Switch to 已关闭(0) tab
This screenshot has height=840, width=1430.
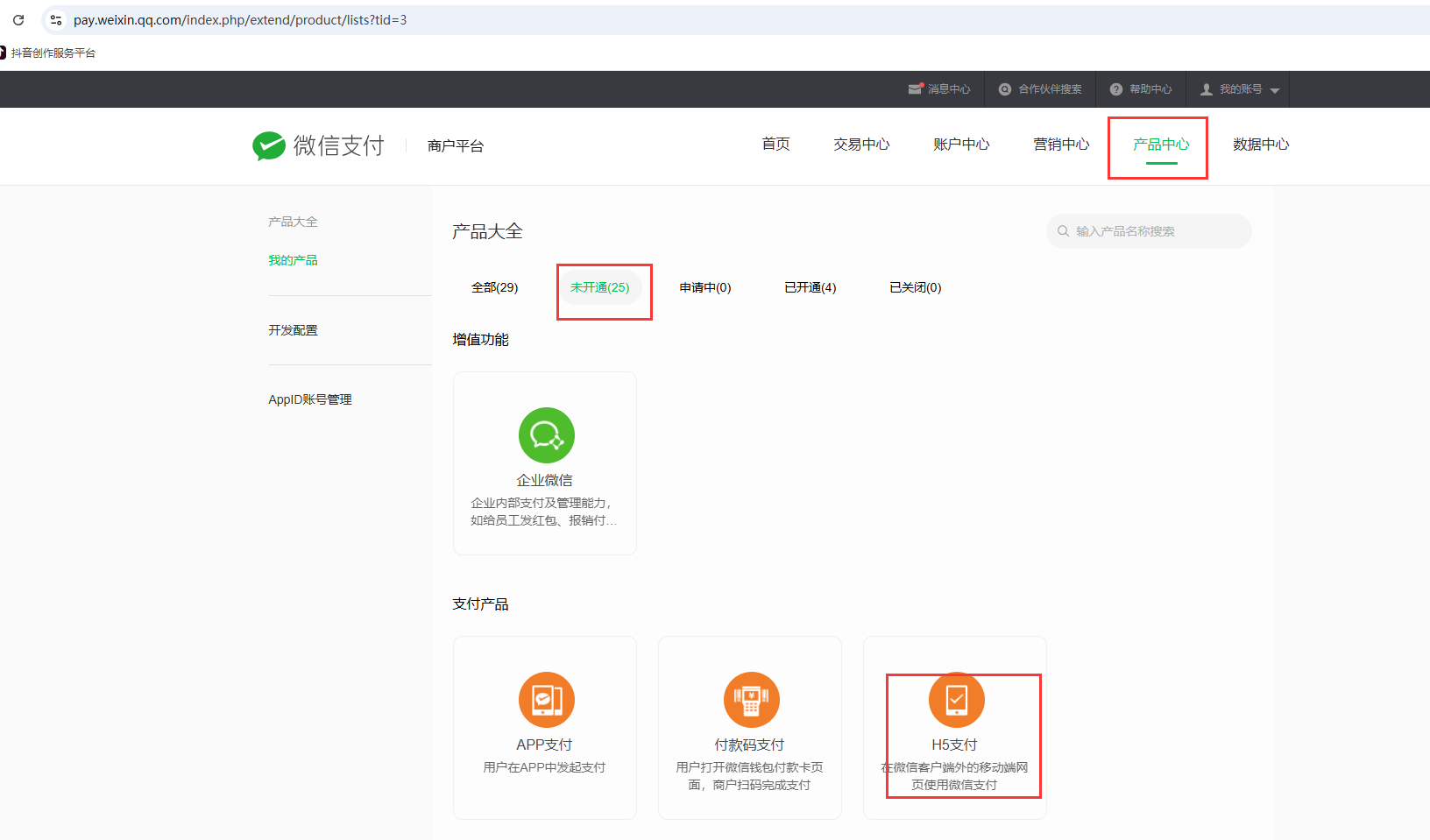pyautogui.click(x=916, y=287)
